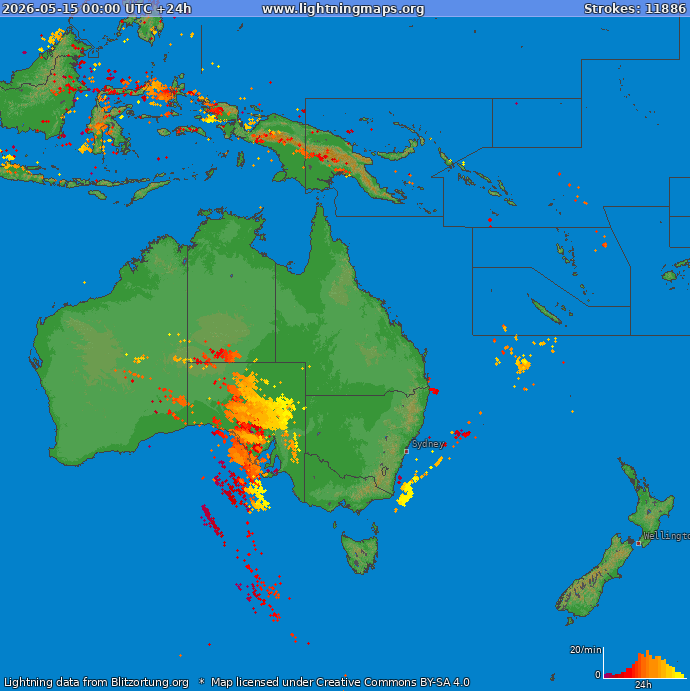Image resolution: width=690 pixels, height=691 pixels.
Task: Click the timestamp '2026-05-15 00:00 UTC +24h'
Action: (96, 8)
